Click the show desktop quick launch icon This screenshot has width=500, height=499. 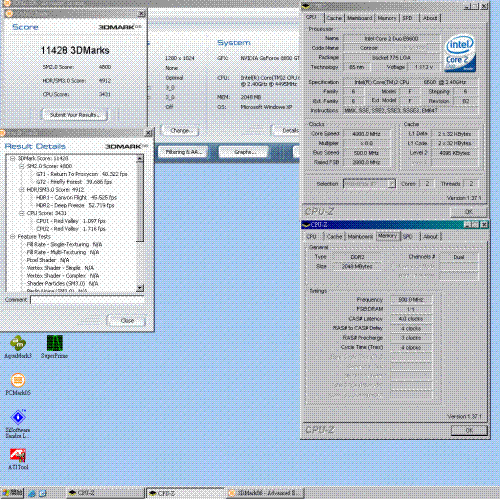pyautogui.click(x=43, y=493)
